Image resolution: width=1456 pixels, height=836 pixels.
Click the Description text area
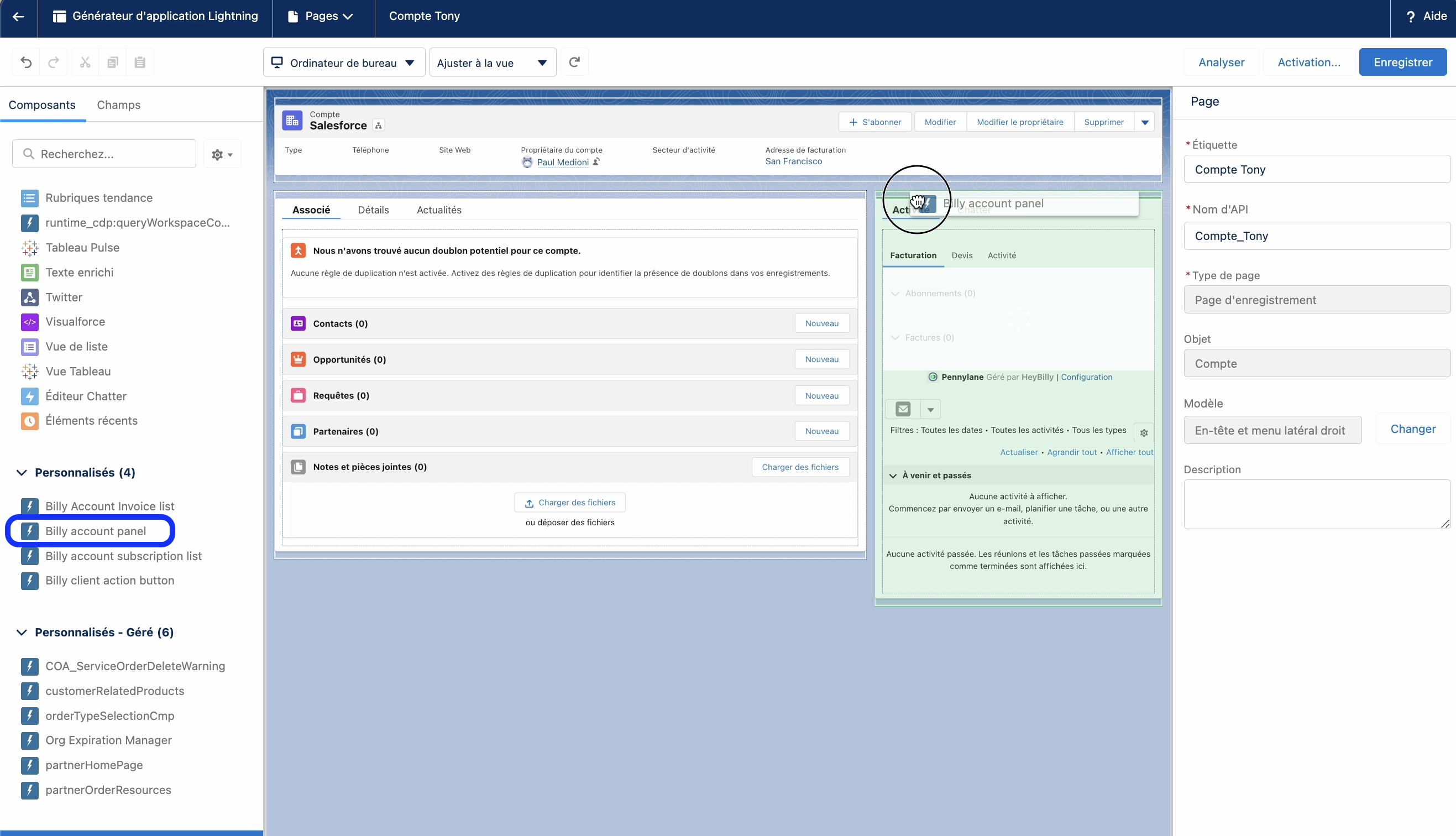point(1316,505)
